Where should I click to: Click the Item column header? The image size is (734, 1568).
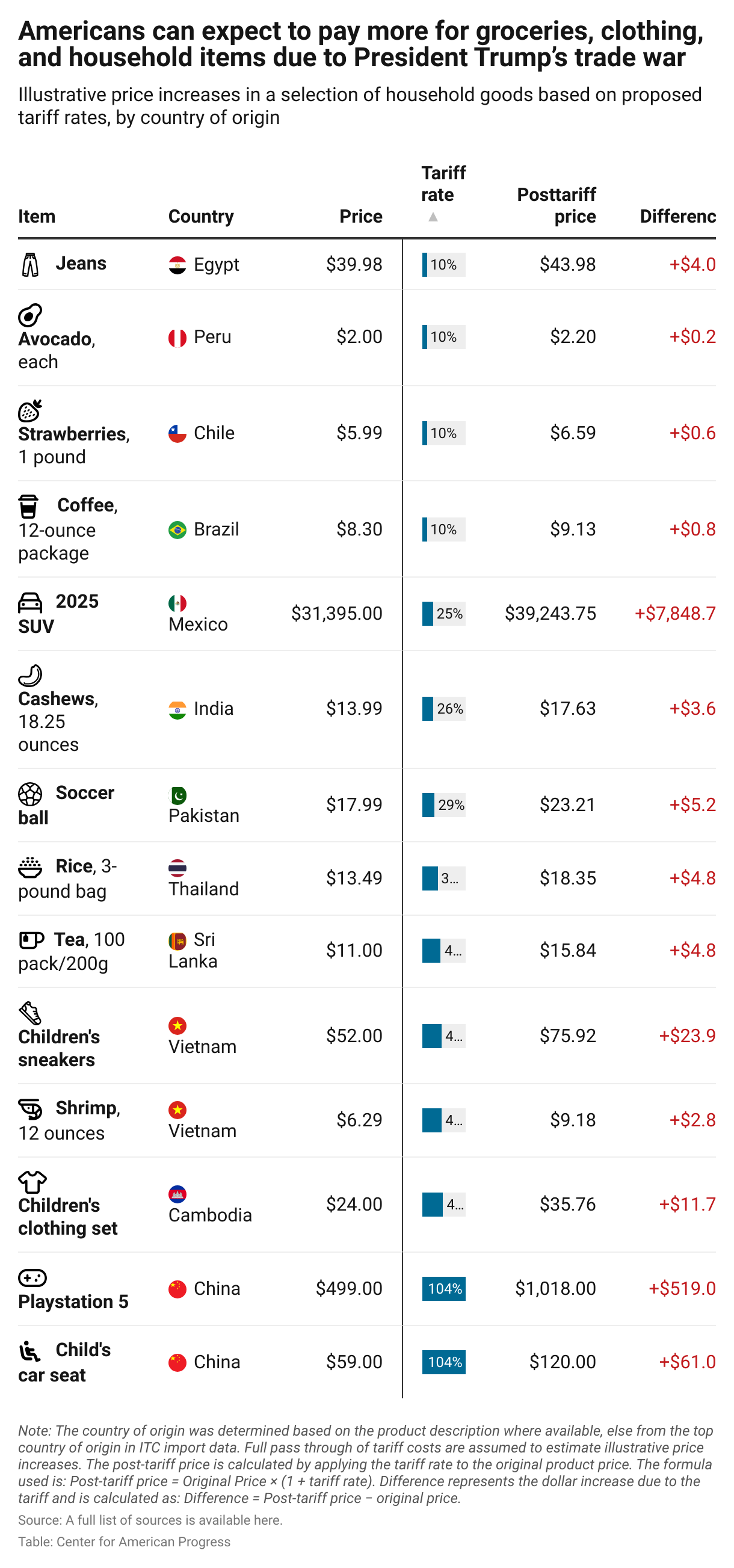point(37,216)
